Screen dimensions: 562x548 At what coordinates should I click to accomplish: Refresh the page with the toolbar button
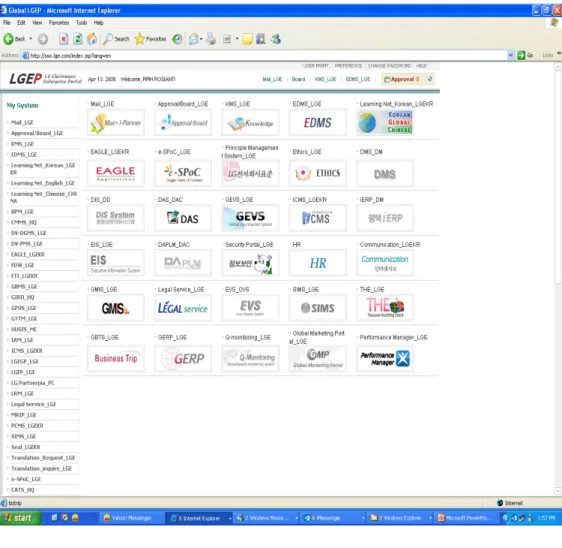coord(77,39)
